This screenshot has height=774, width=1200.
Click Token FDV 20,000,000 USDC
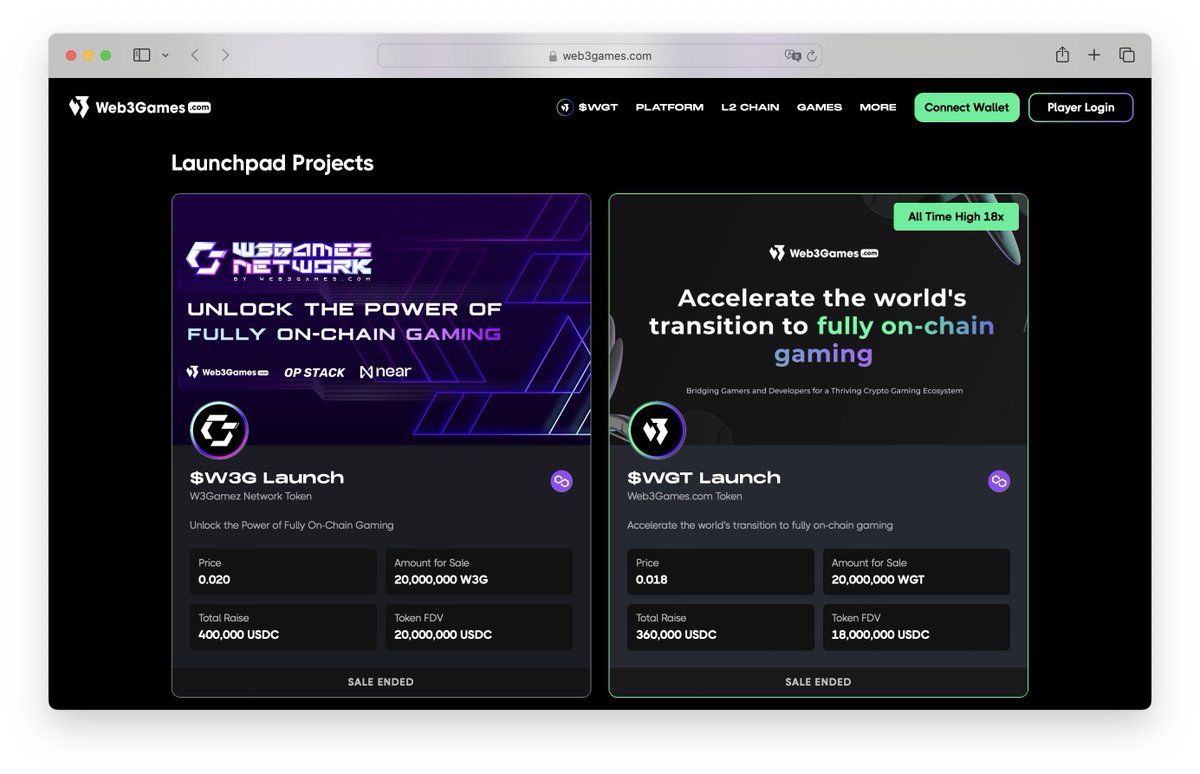coord(479,627)
